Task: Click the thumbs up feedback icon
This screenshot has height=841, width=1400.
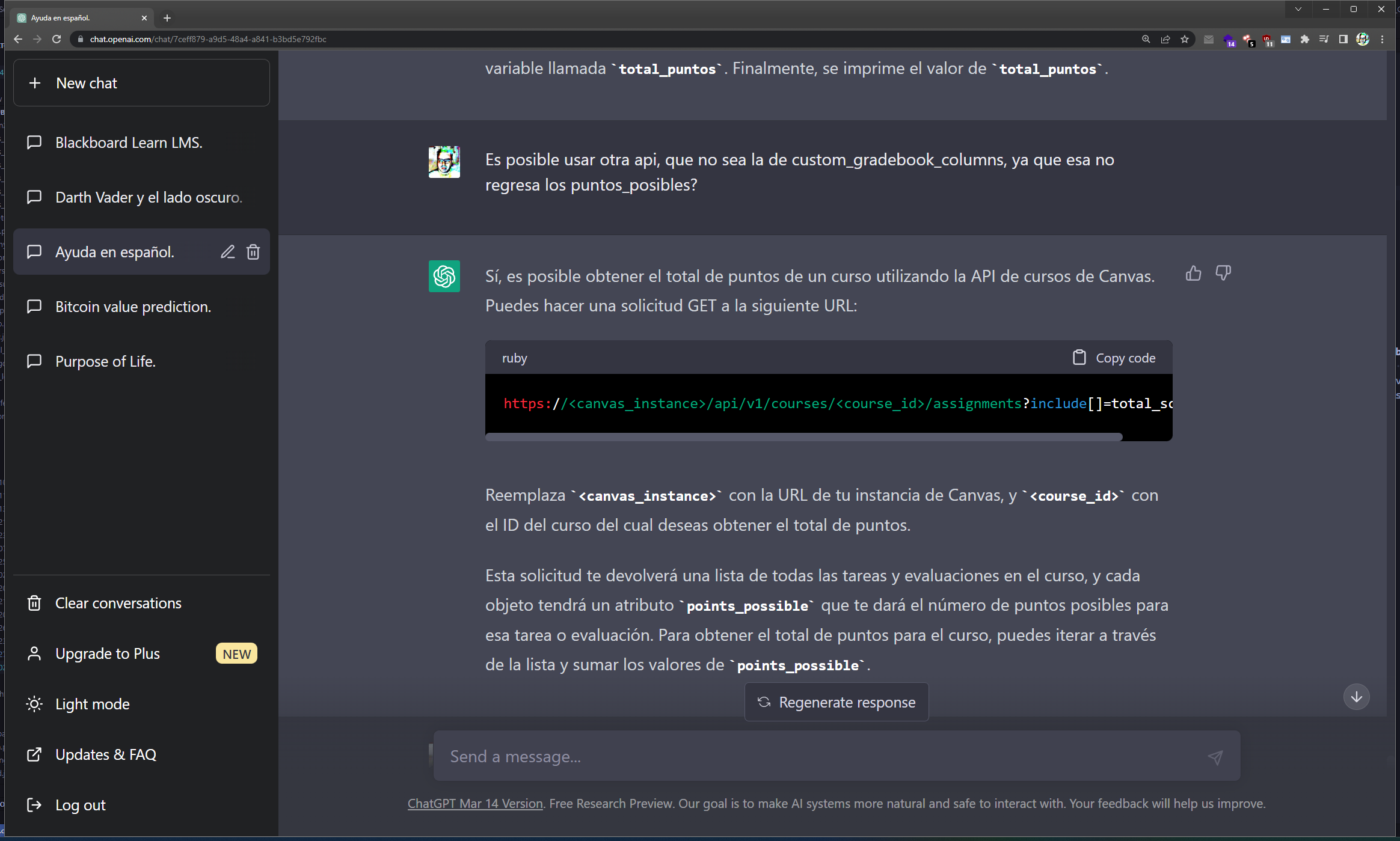Action: (1193, 274)
